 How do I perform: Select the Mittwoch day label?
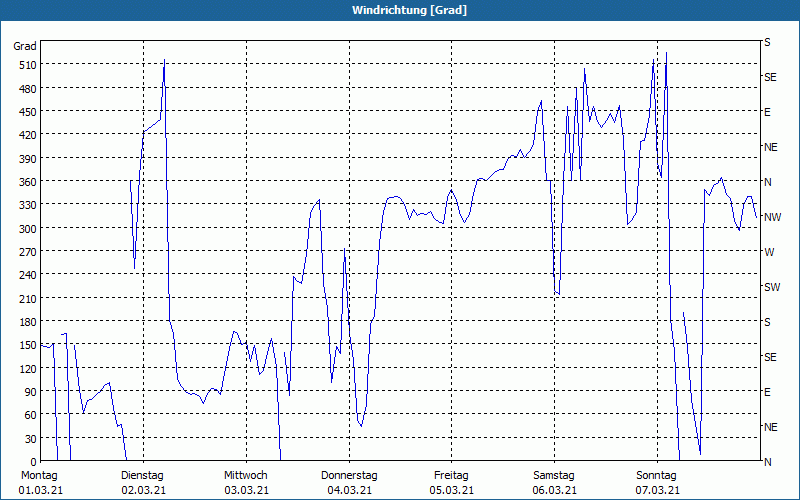(245, 476)
